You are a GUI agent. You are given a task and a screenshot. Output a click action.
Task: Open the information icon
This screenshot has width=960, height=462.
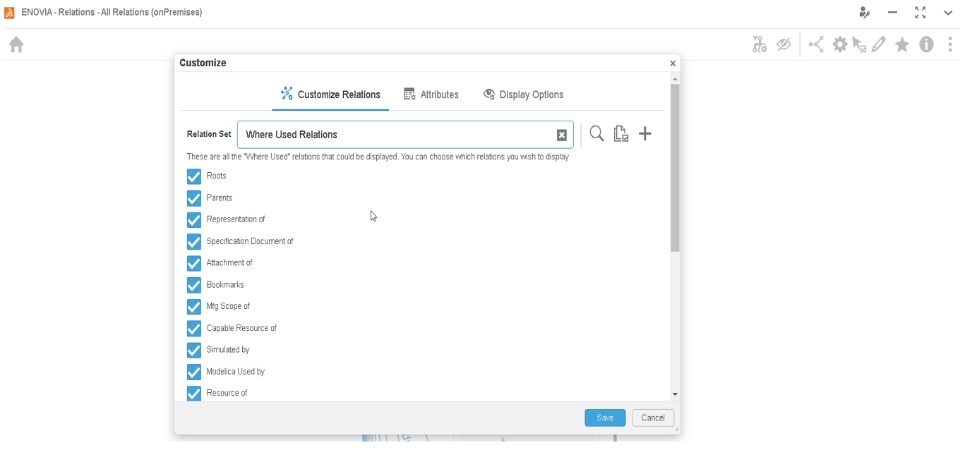point(926,45)
